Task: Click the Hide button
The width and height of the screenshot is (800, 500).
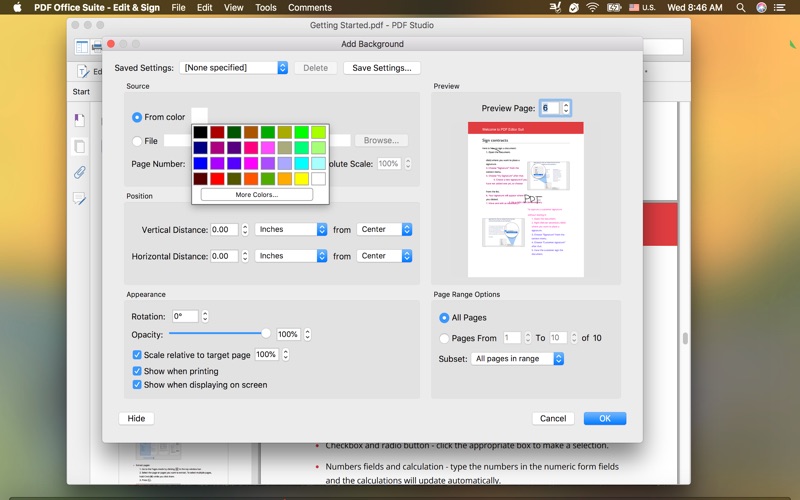Action: [x=136, y=418]
